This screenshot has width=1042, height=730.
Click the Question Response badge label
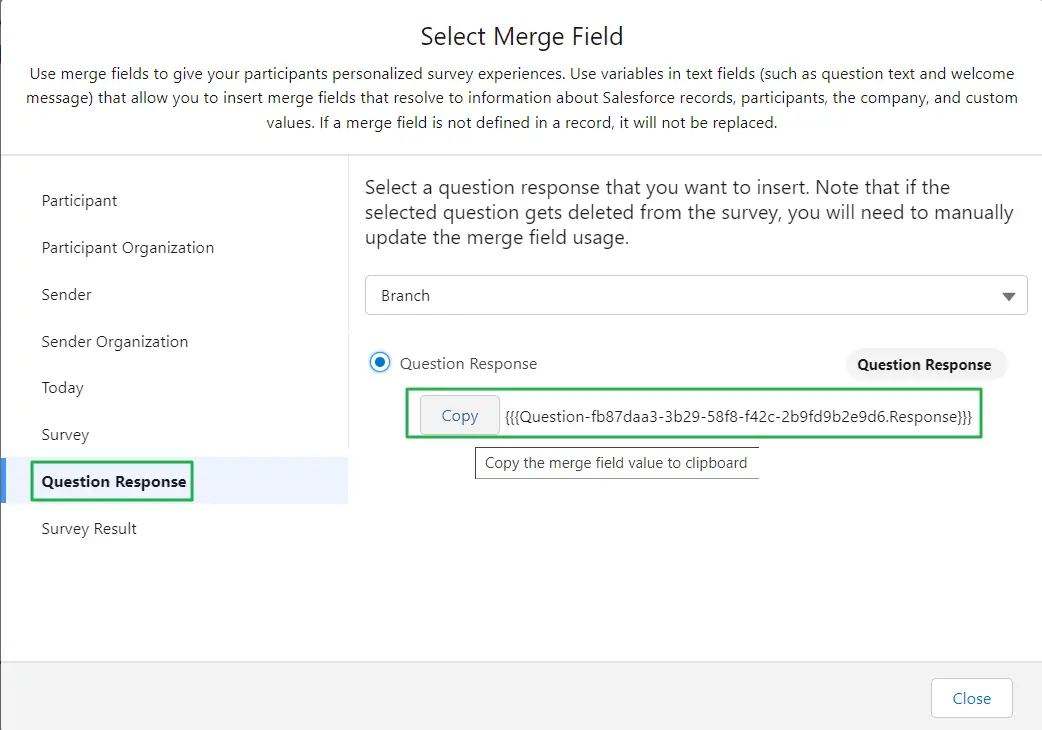[925, 364]
